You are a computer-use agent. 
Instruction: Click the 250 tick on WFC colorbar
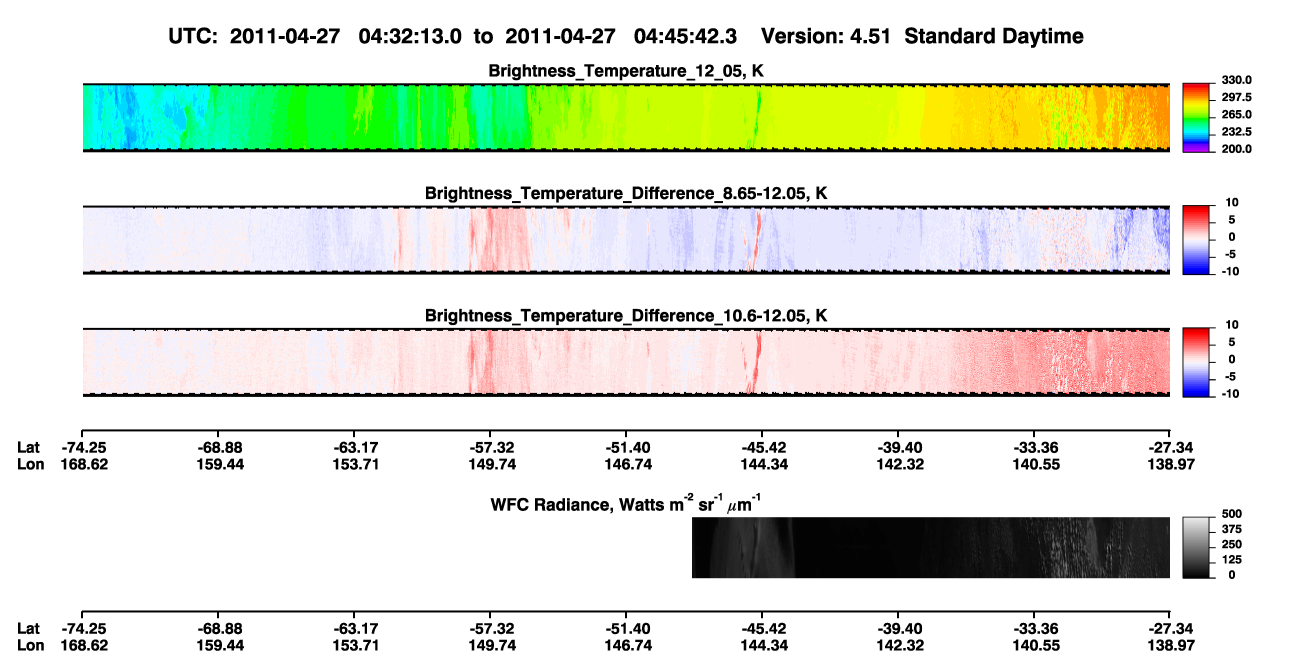coord(1232,544)
